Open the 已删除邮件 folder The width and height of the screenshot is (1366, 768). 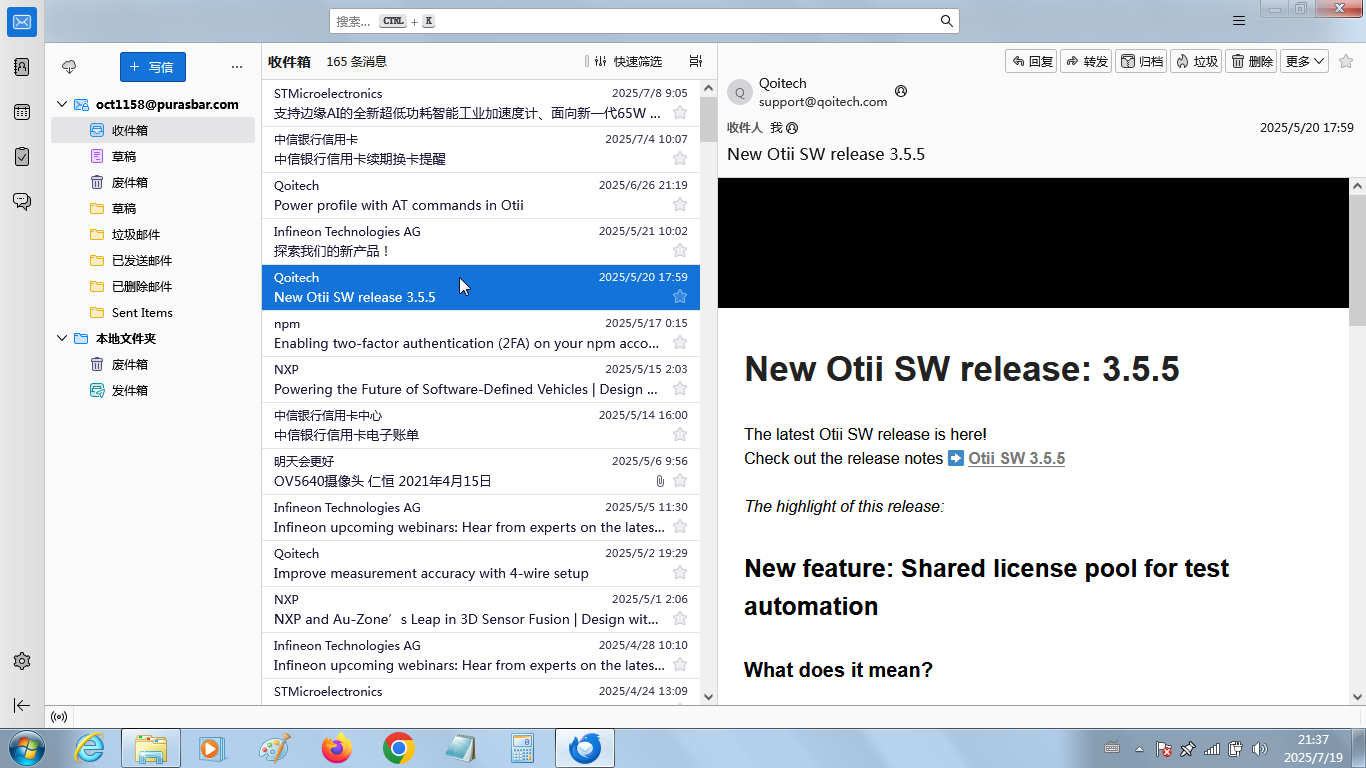point(153,286)
